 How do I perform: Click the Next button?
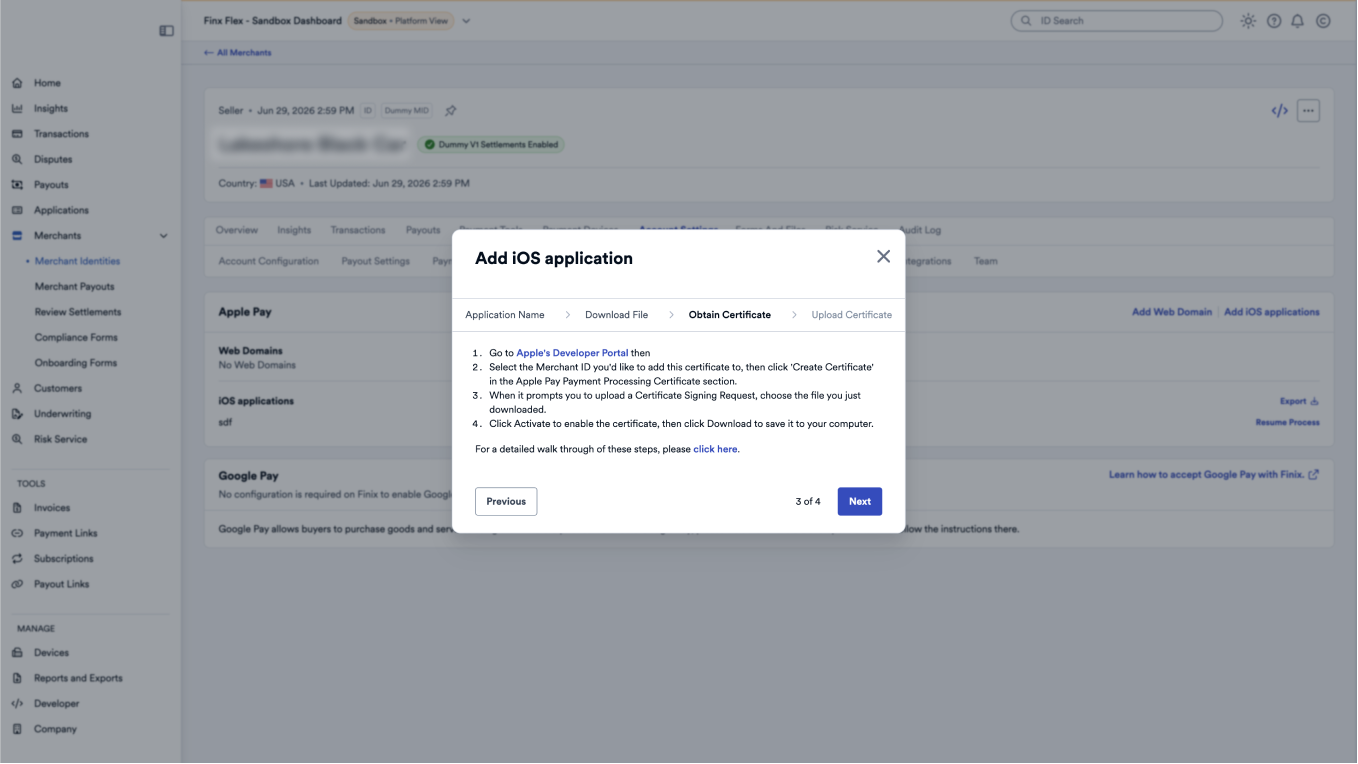pos(860,502)
